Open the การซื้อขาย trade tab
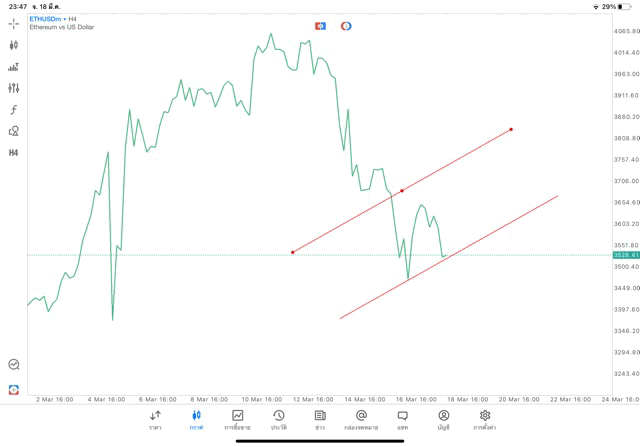The height and width of the screenshot is (447, 640). 237,420
